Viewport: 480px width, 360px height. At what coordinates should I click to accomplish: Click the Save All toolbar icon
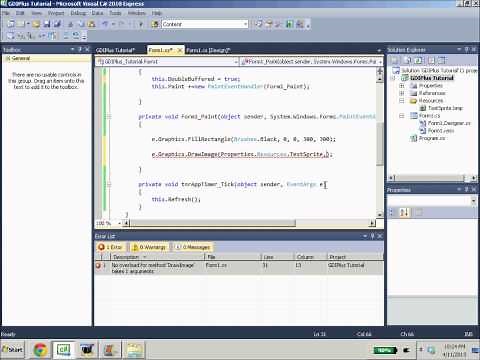(58, 24)
